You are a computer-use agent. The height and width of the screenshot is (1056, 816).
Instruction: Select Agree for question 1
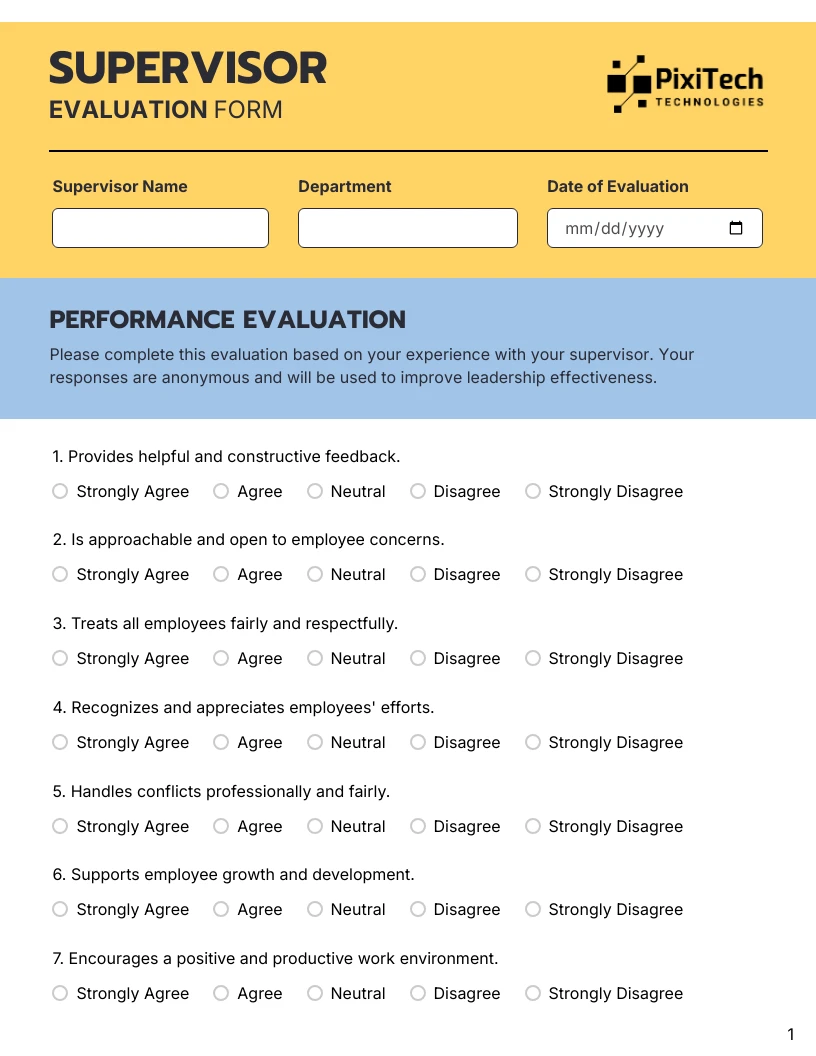(220, 491)
